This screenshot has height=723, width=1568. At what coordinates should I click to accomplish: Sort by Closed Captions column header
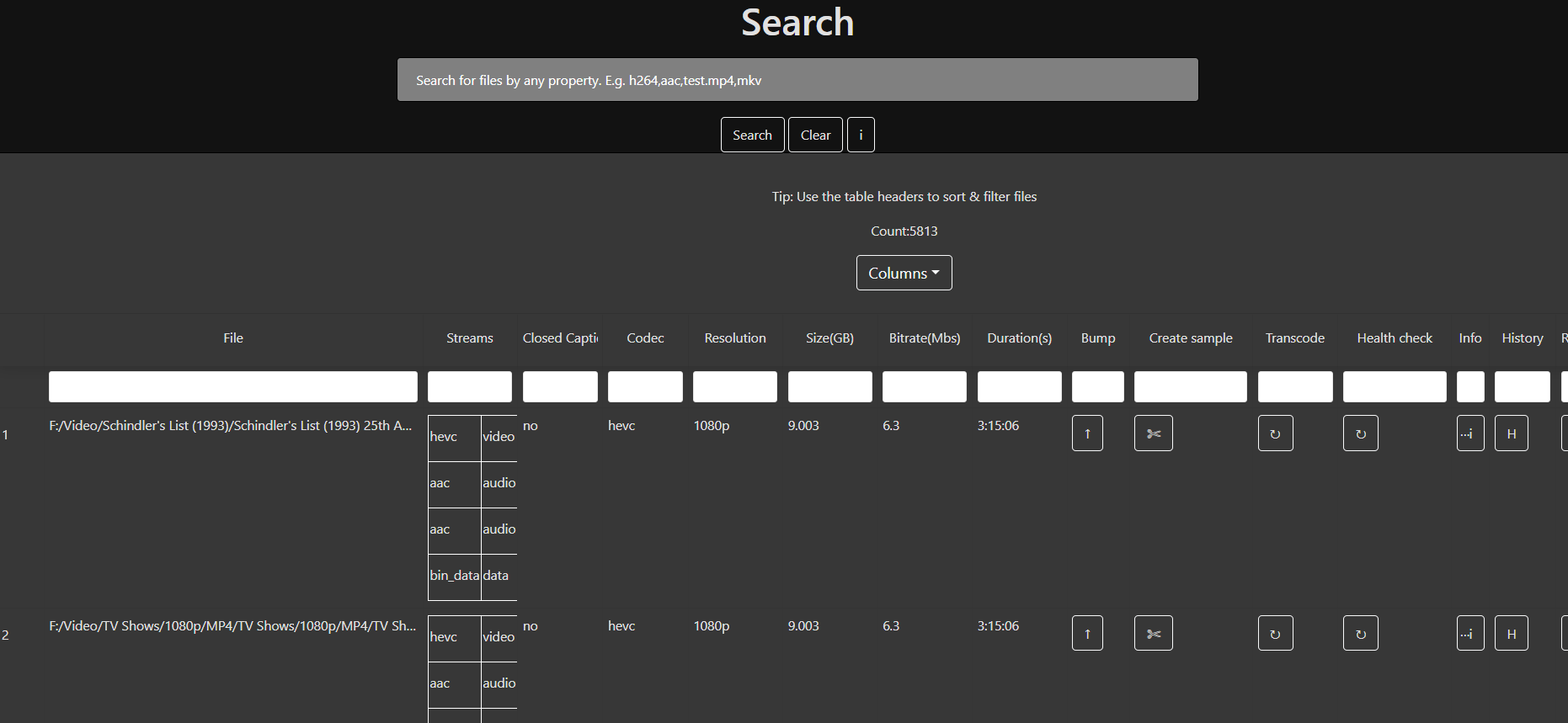pos(560,338)
